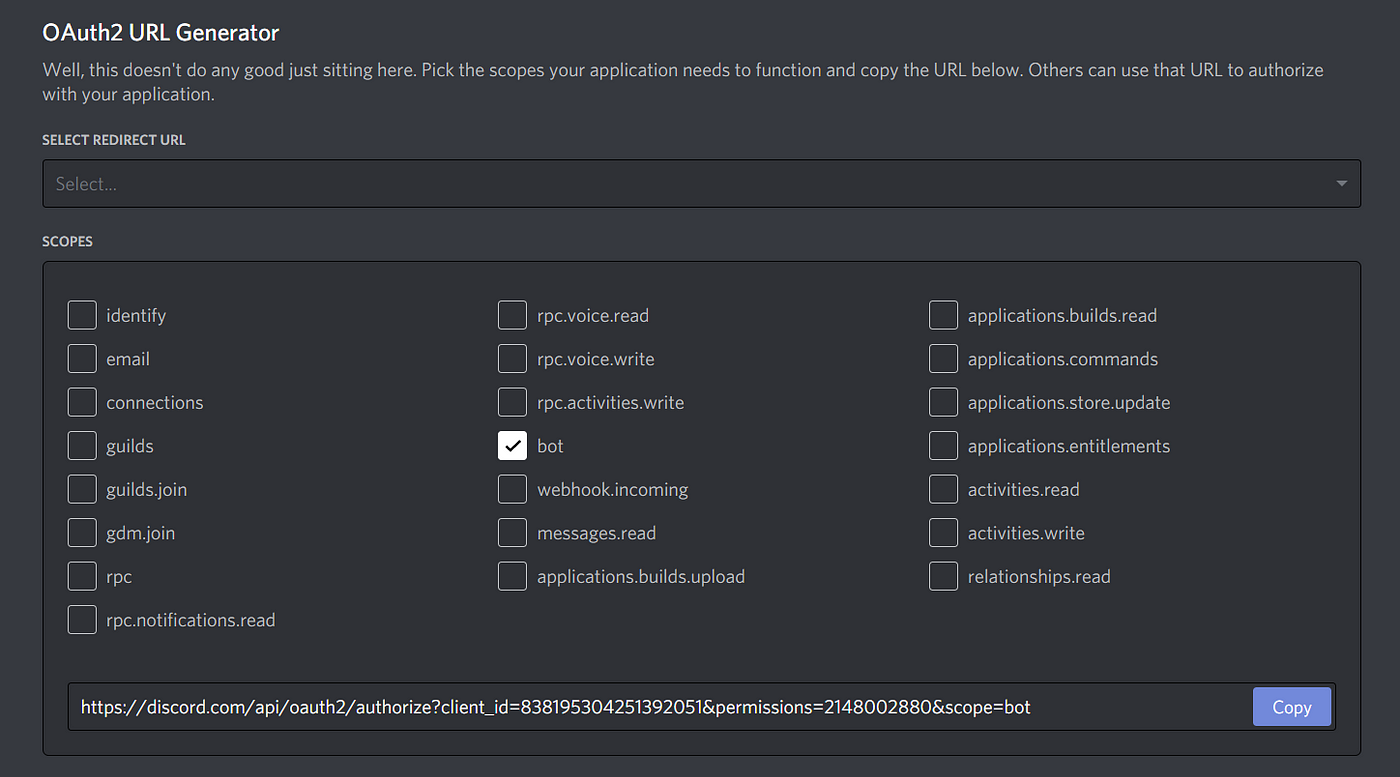Viewport: 1400px width, 777px height.
Task: Tick the connections scope checkbox
Action: coord(82,402)
